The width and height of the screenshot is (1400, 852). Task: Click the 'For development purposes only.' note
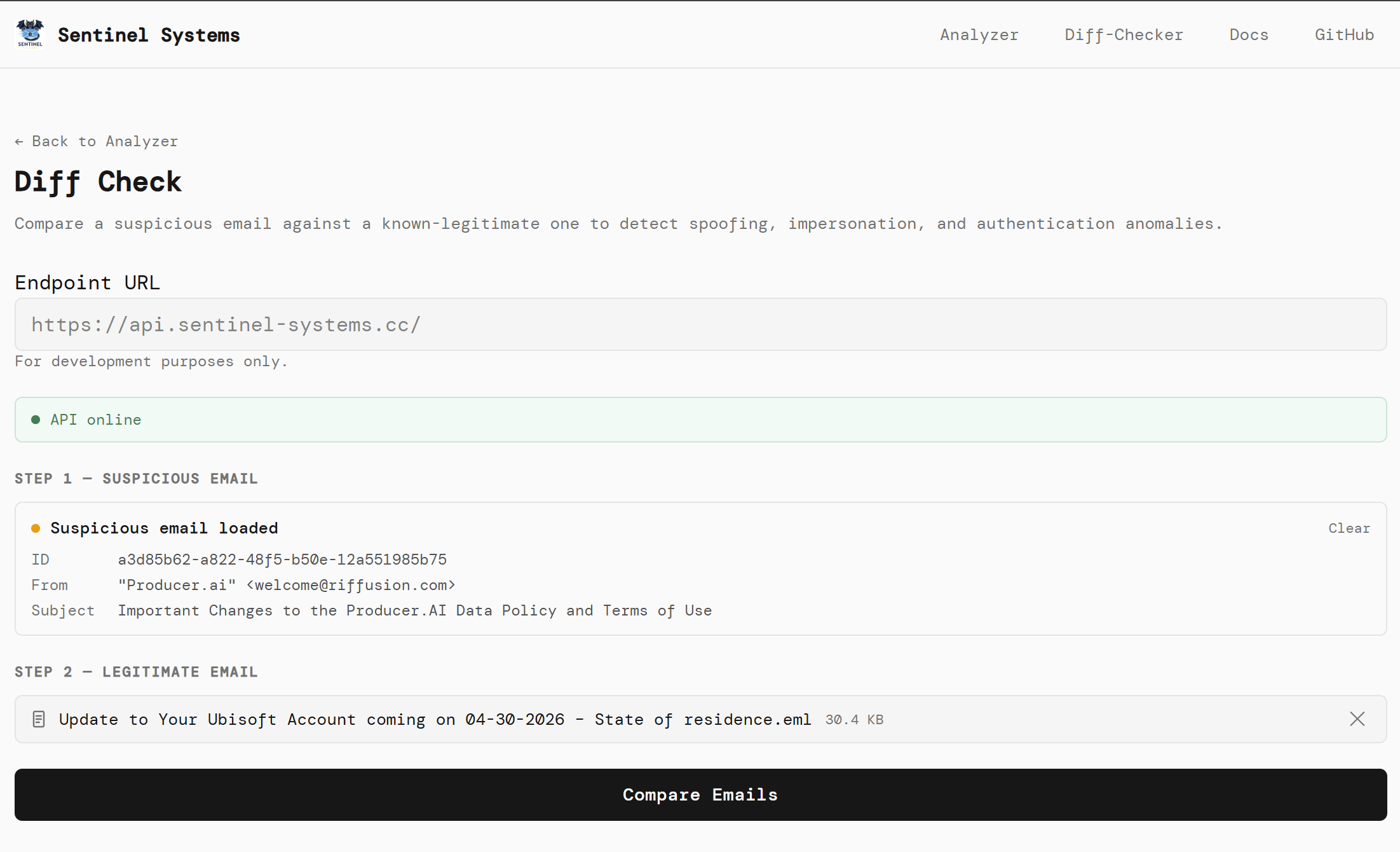pyautogui.click(x=151, y=361)
